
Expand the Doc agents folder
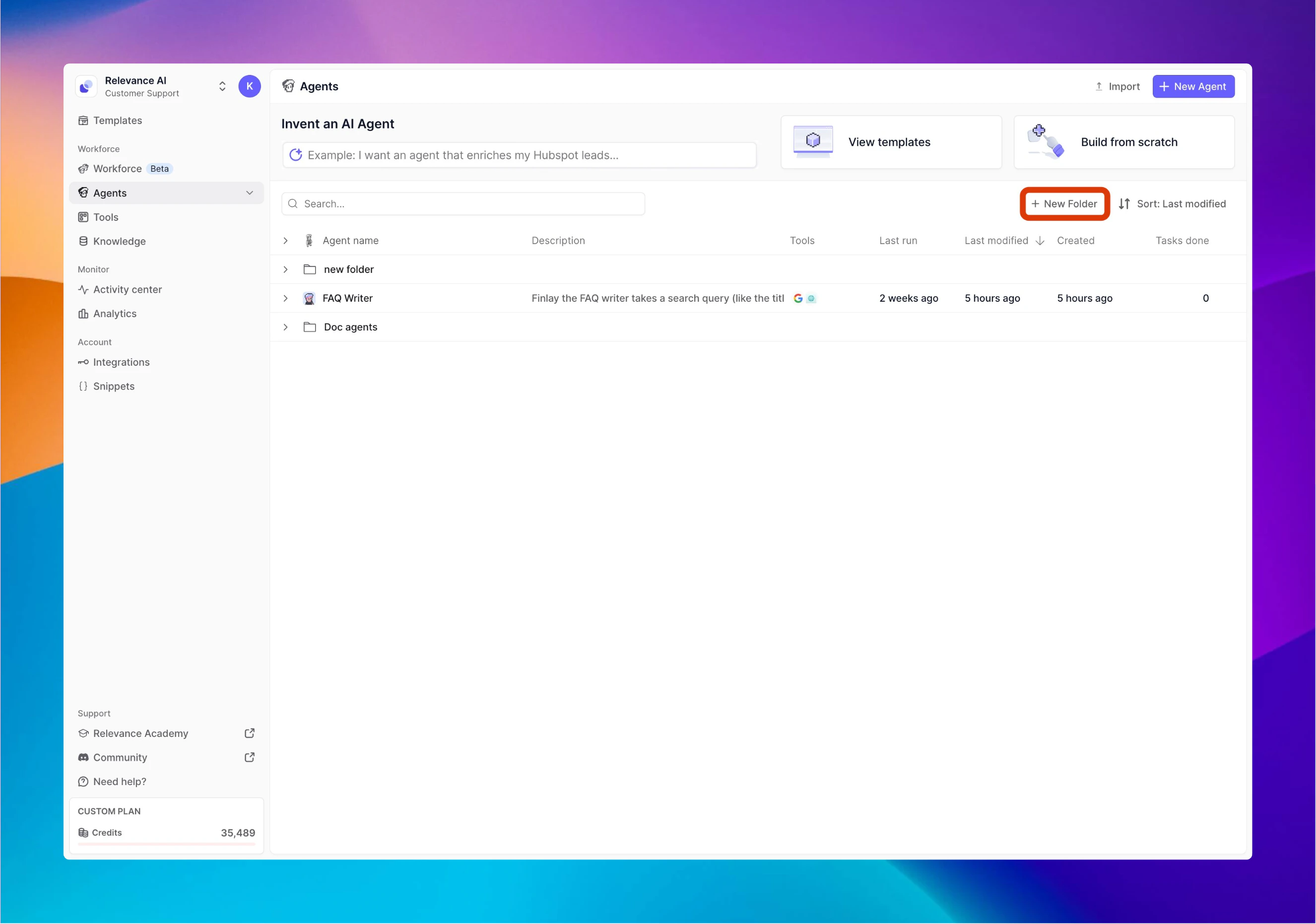click(285, 328)
